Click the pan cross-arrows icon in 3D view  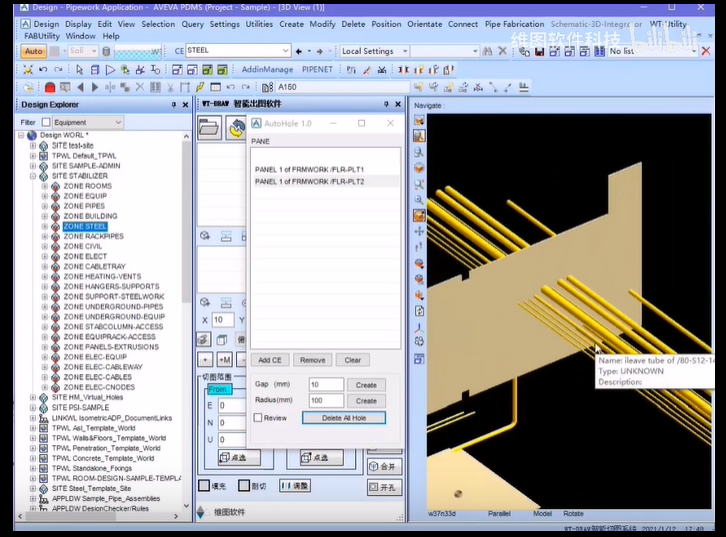tap(419, 231)
